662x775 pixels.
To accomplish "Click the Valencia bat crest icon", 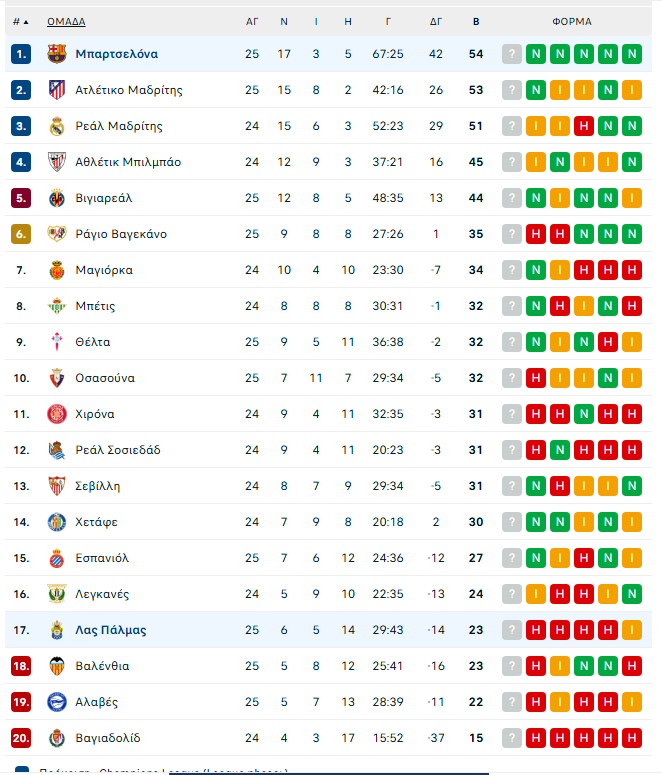I will tap(57, 666).
